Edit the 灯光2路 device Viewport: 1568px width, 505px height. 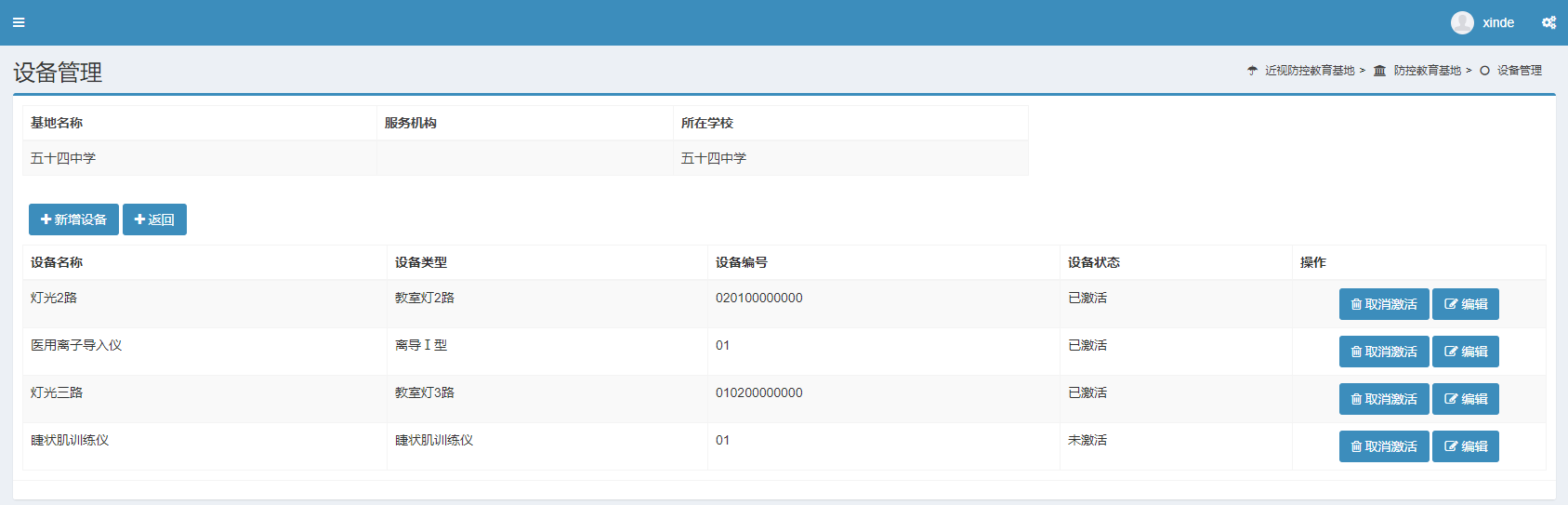pyautogui.click(x=1465, y=304)
